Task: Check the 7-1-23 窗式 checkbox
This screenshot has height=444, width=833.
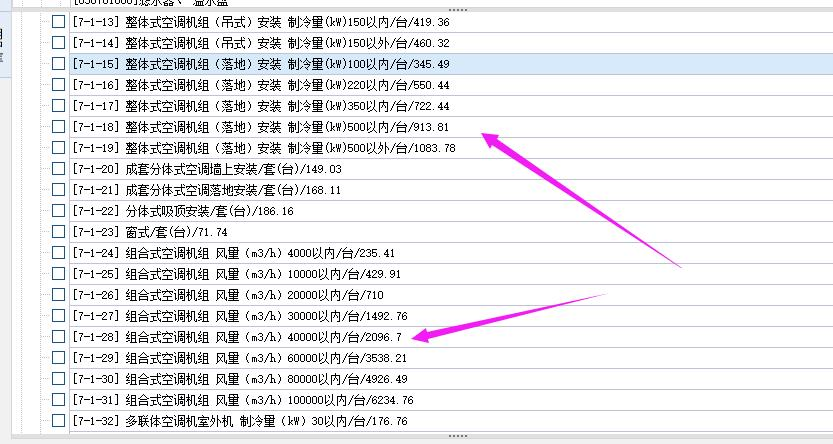Action: point(58,232)
